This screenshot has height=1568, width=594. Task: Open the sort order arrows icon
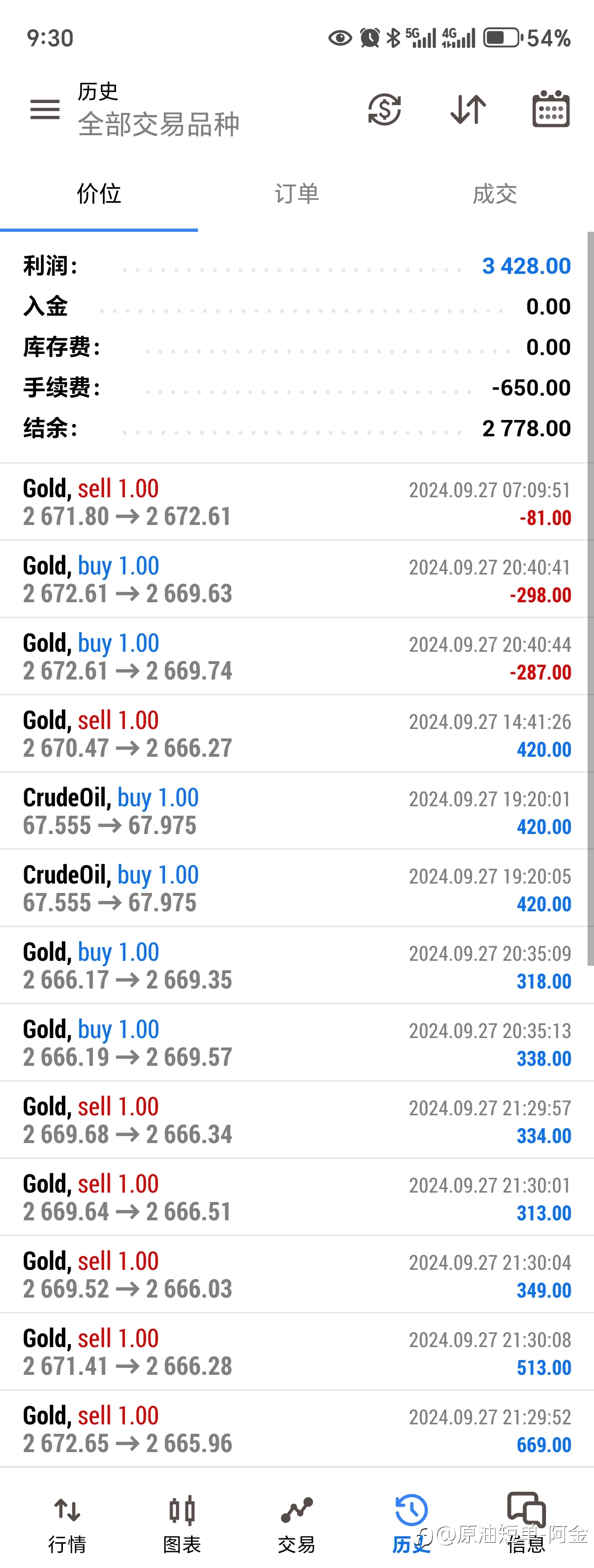point(468,109)
